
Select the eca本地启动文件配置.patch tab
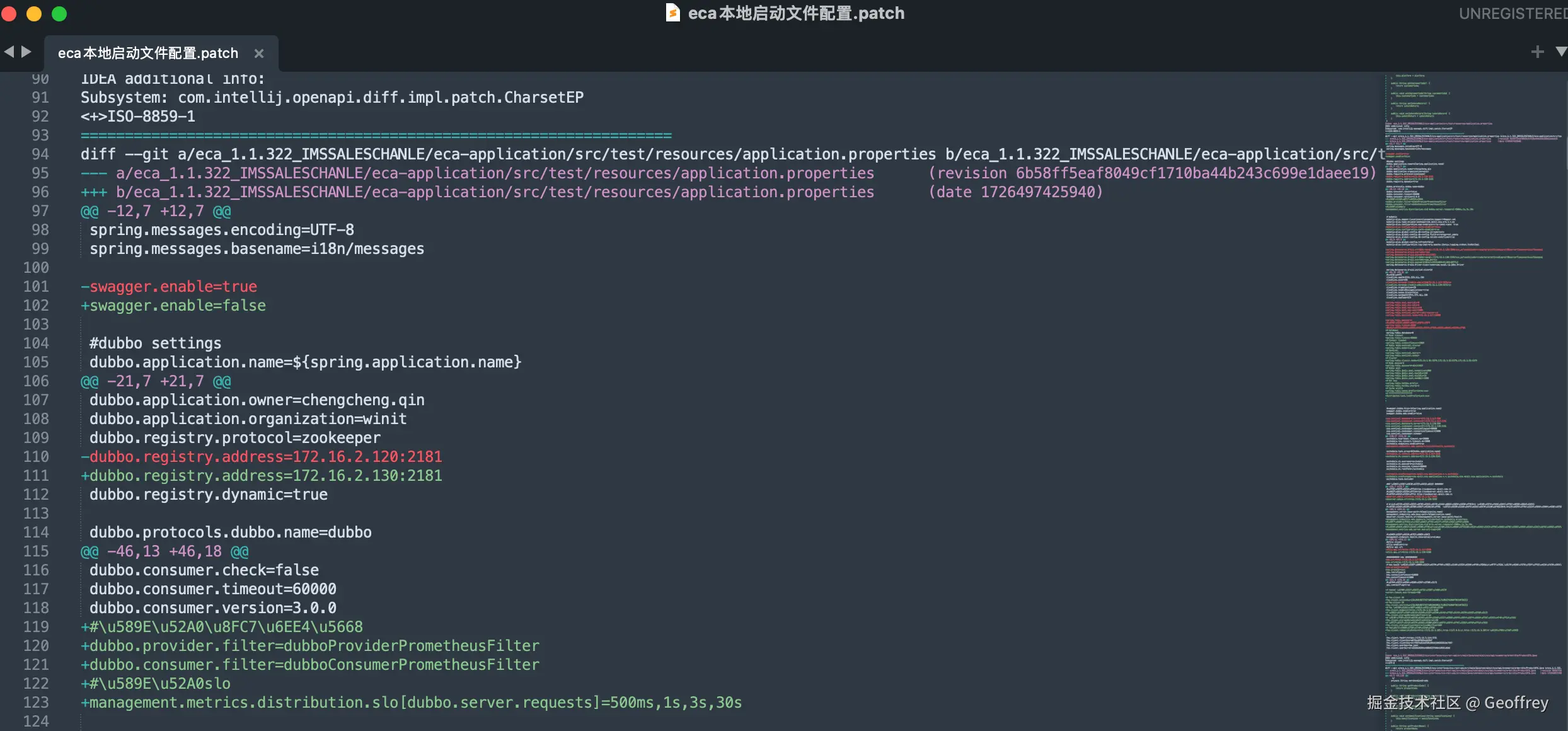click(x=148, y=54)
